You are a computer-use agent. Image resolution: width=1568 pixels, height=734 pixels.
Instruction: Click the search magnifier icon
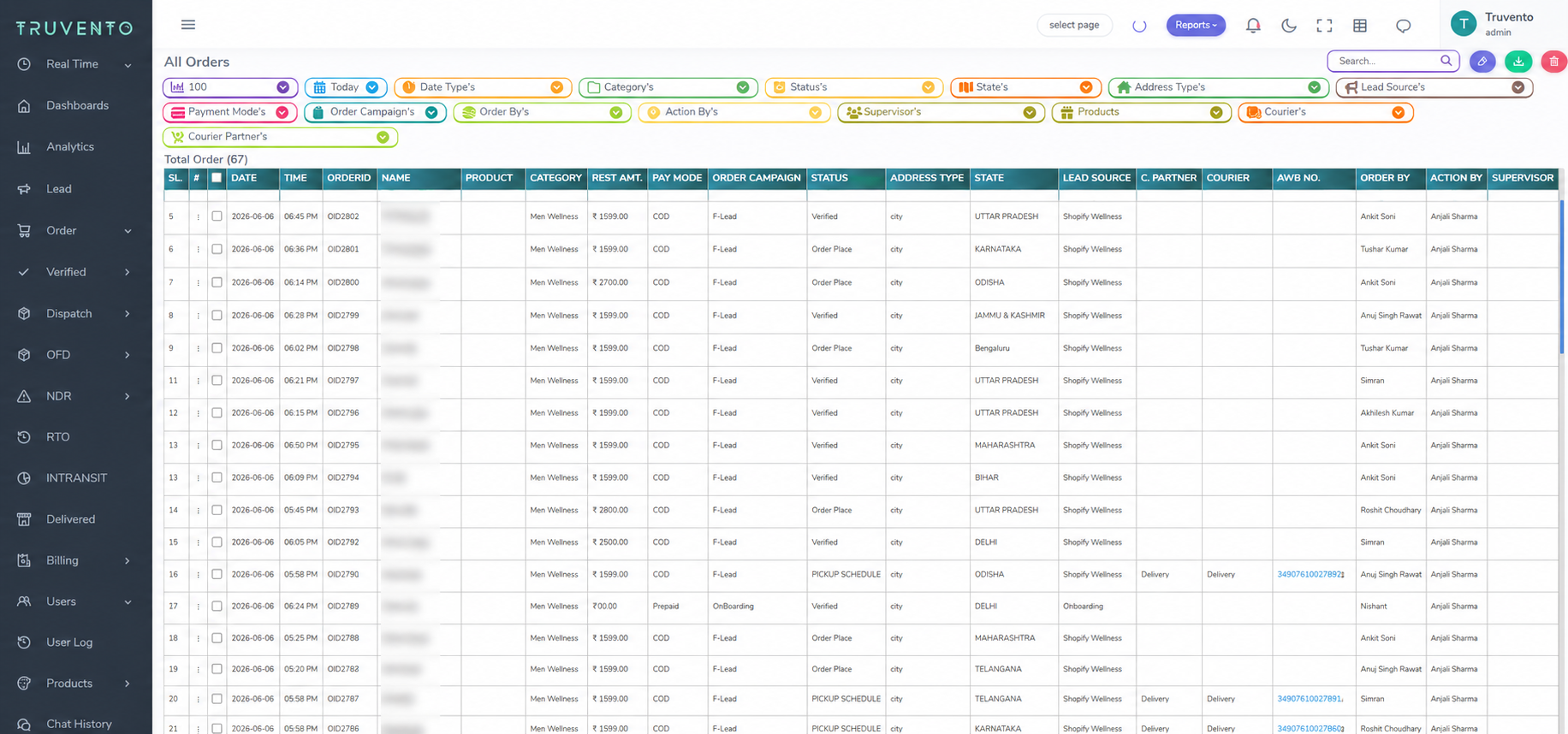[1446, 61]
